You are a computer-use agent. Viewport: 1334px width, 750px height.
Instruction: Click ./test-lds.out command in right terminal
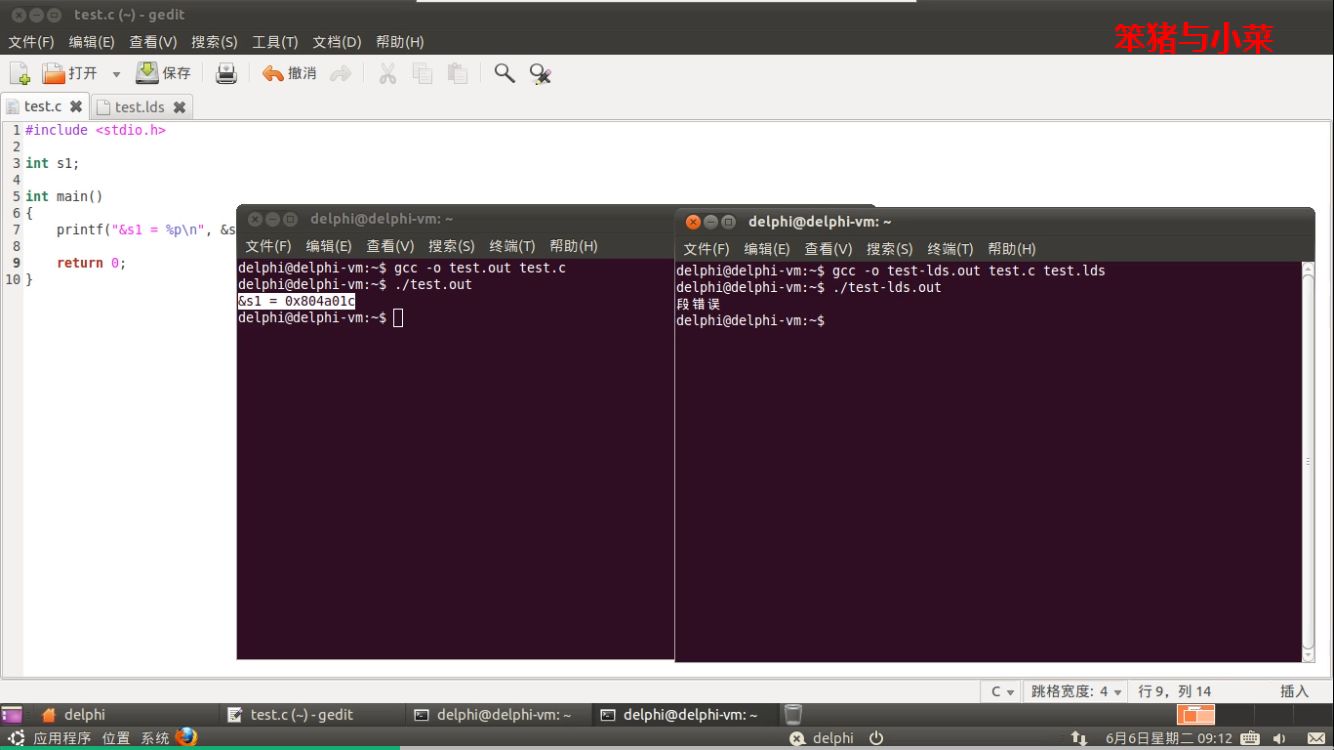886,287
